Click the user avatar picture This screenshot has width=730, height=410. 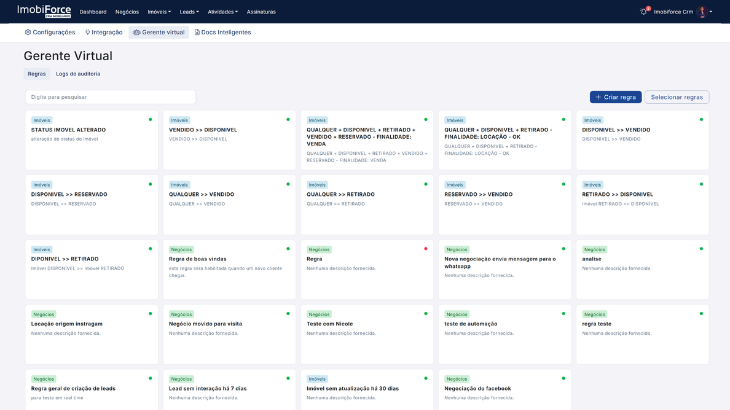[x=702, y=12]
